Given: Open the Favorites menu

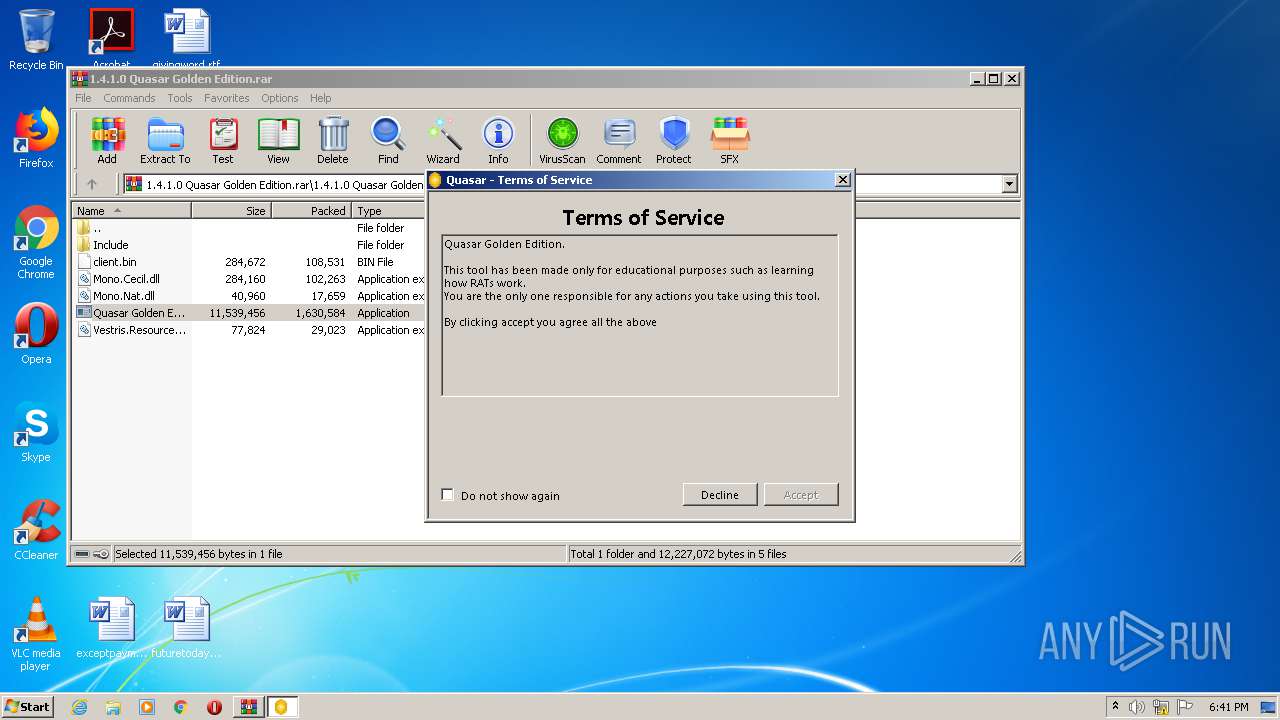Looking at the screenshot, I should pos(227,98).
